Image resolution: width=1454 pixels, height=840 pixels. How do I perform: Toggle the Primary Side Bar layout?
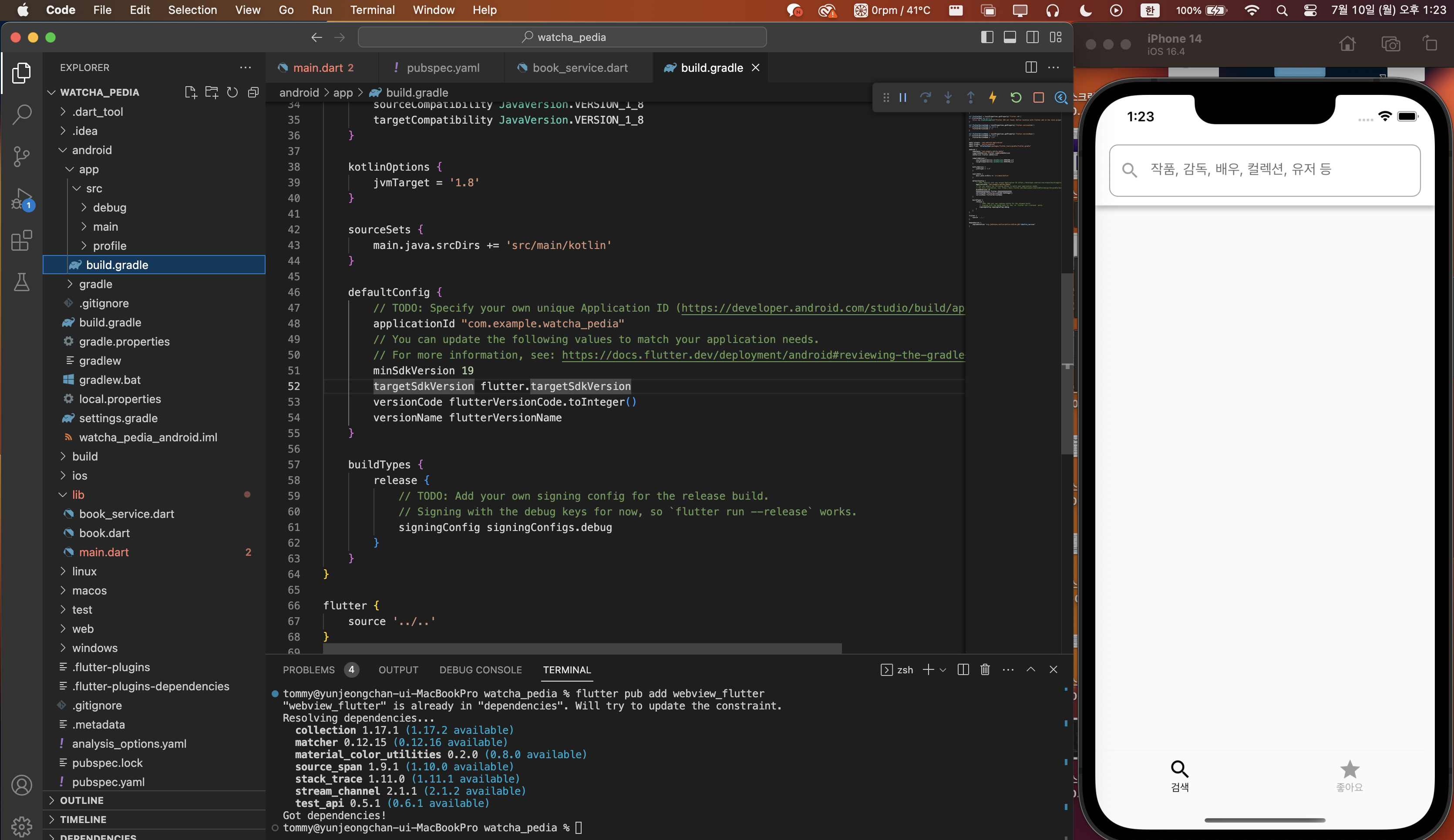tap(987, 37)
